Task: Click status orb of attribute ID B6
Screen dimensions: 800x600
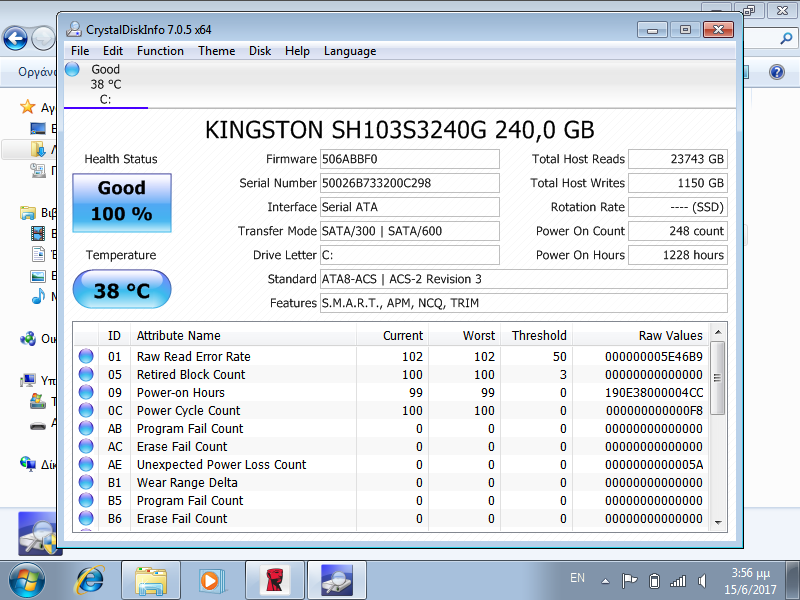Action: (86, 518)
